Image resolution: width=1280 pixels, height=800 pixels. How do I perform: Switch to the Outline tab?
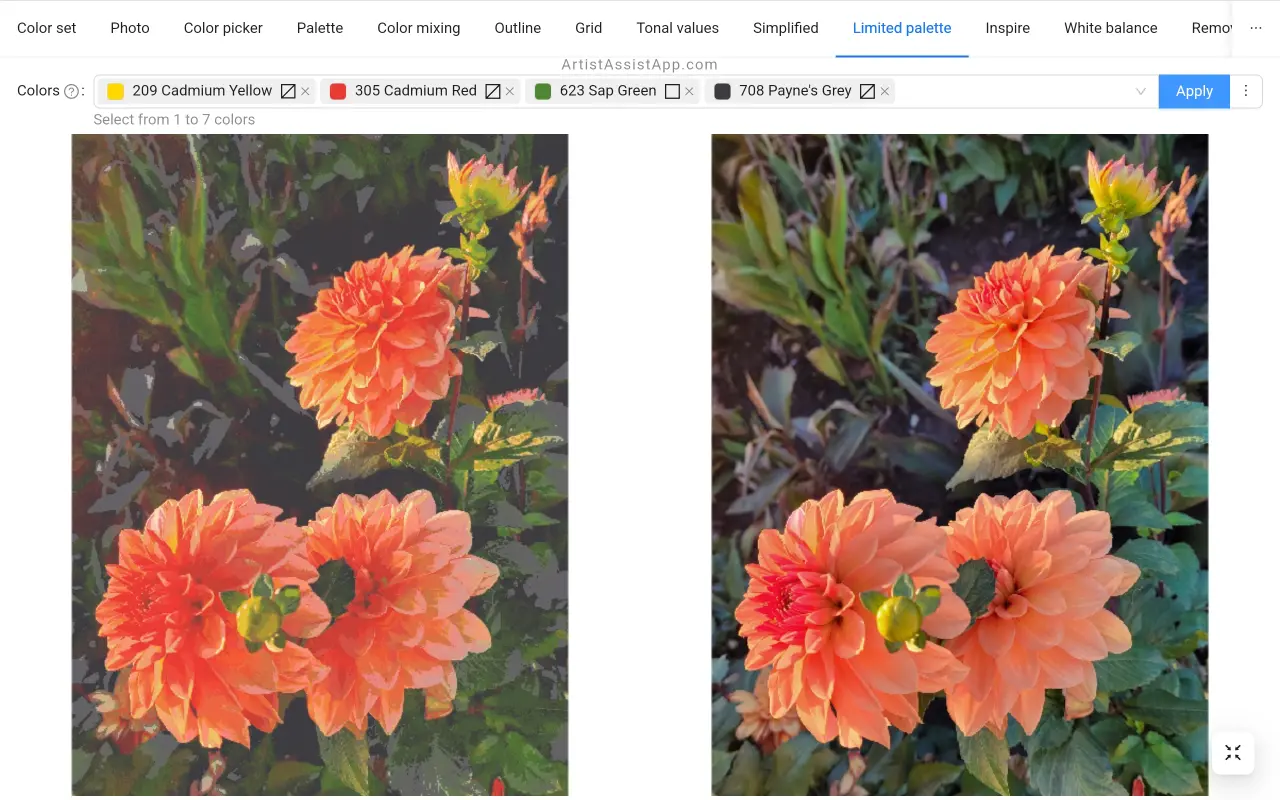[518, 28]
